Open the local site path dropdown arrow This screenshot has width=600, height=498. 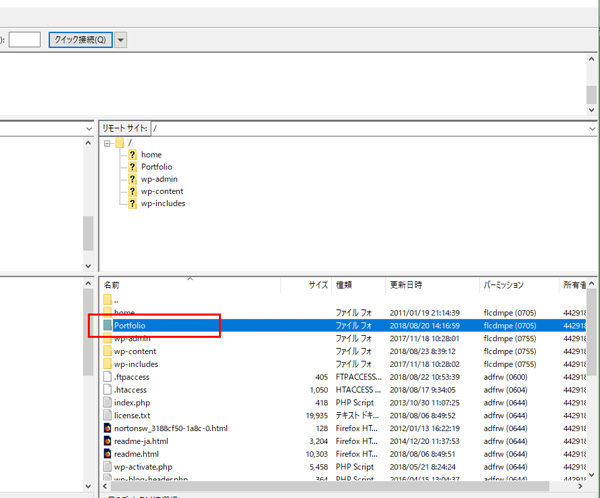coord(89,129)
